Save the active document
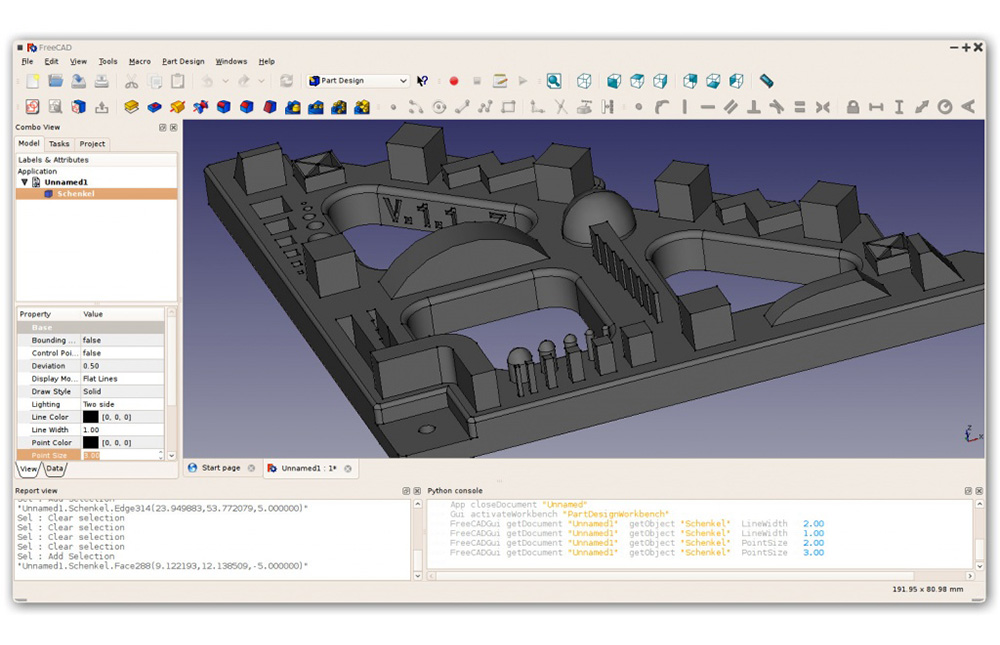This screenshot has height=645, width=1000. pos(78,81)
